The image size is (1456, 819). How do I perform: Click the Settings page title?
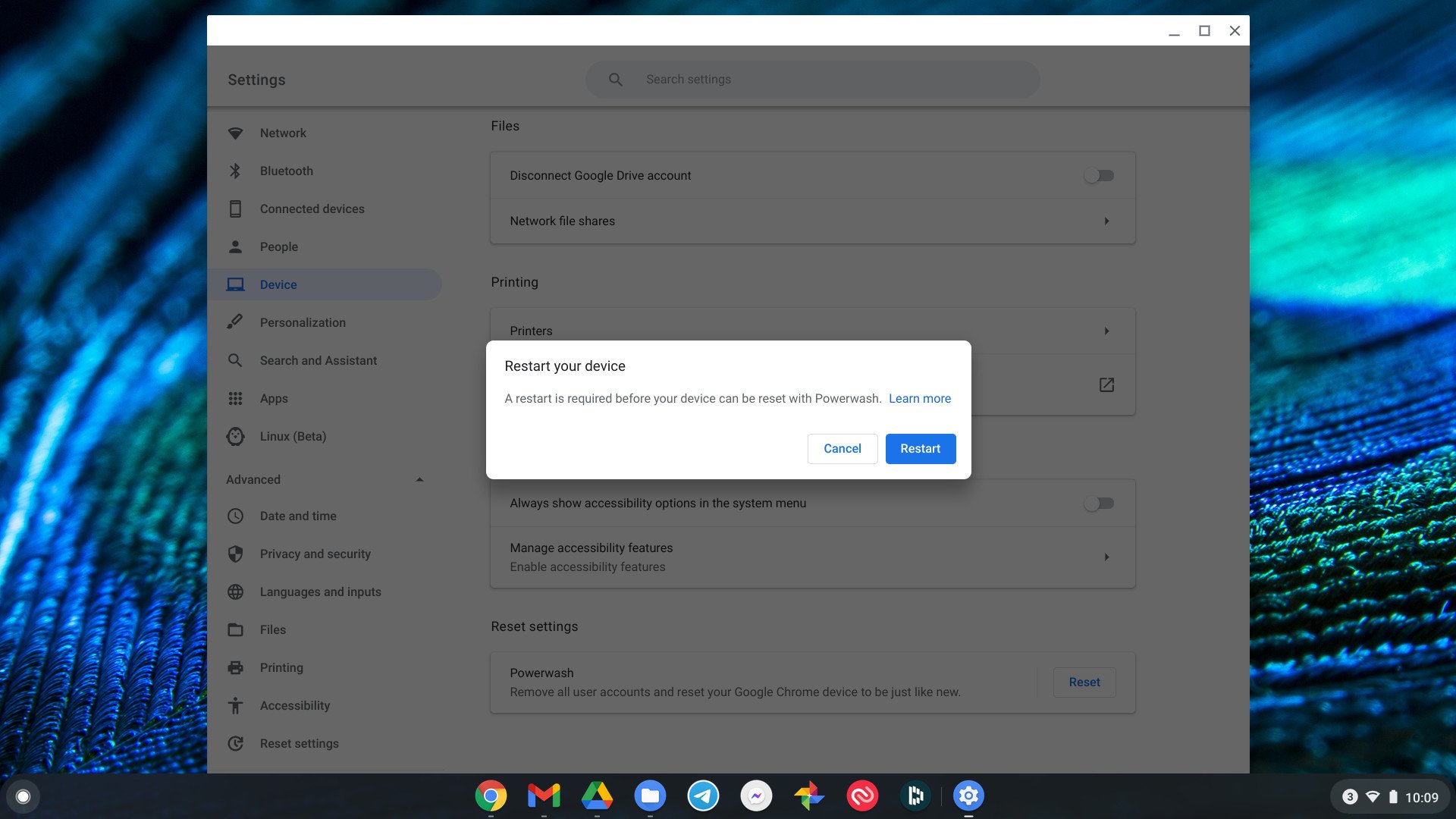point(256,80)
